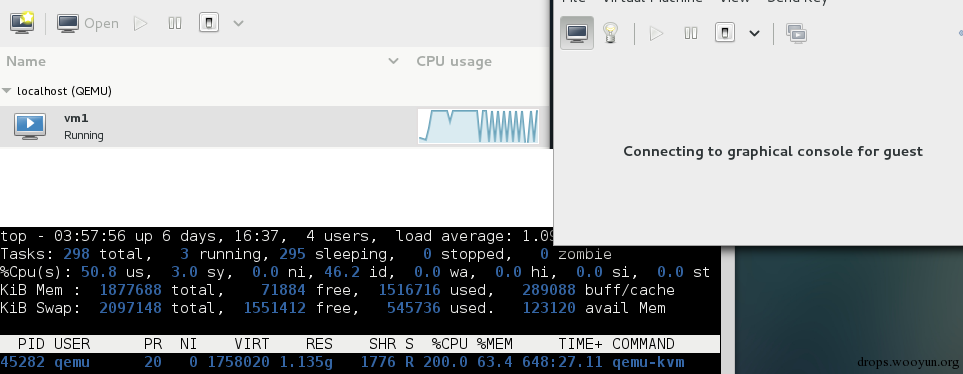Open shutdown dropdown arrow in guest window

click(754, 33)
